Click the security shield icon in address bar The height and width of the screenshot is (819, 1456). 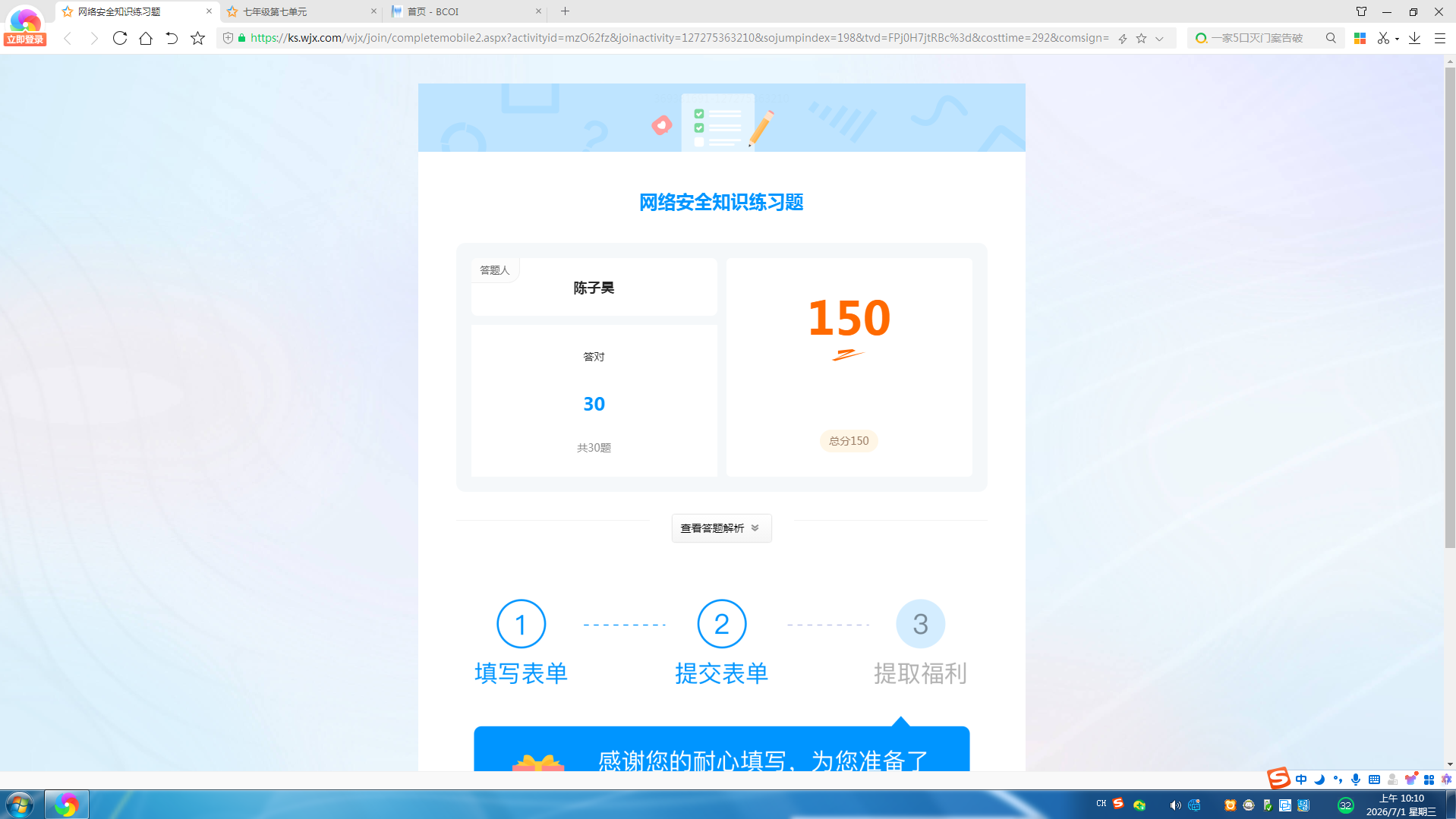point(228,38)
